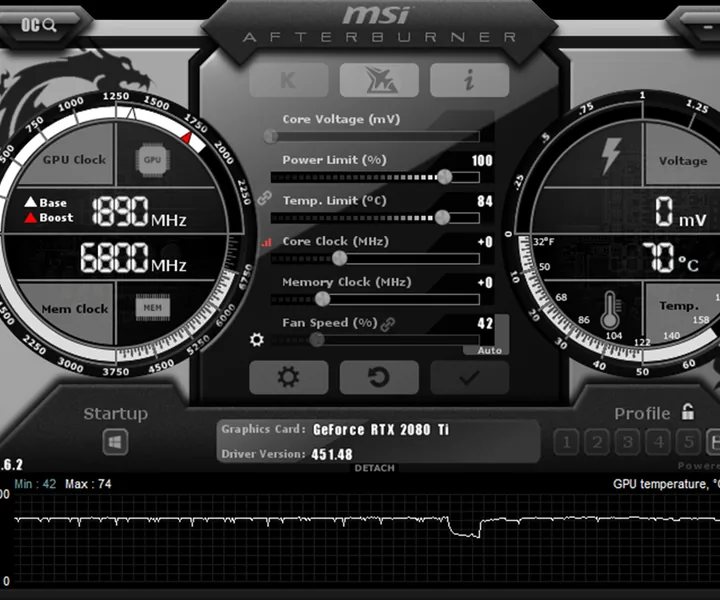Click the Memory Clock slider handle
Viewport: 720px width, 600px height.
tap(322, 299)
